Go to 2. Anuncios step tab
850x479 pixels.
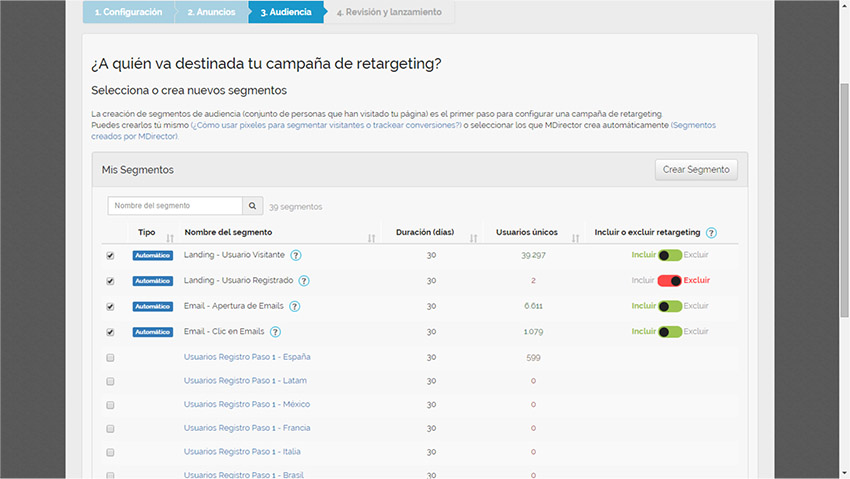[x=211, y=12]
